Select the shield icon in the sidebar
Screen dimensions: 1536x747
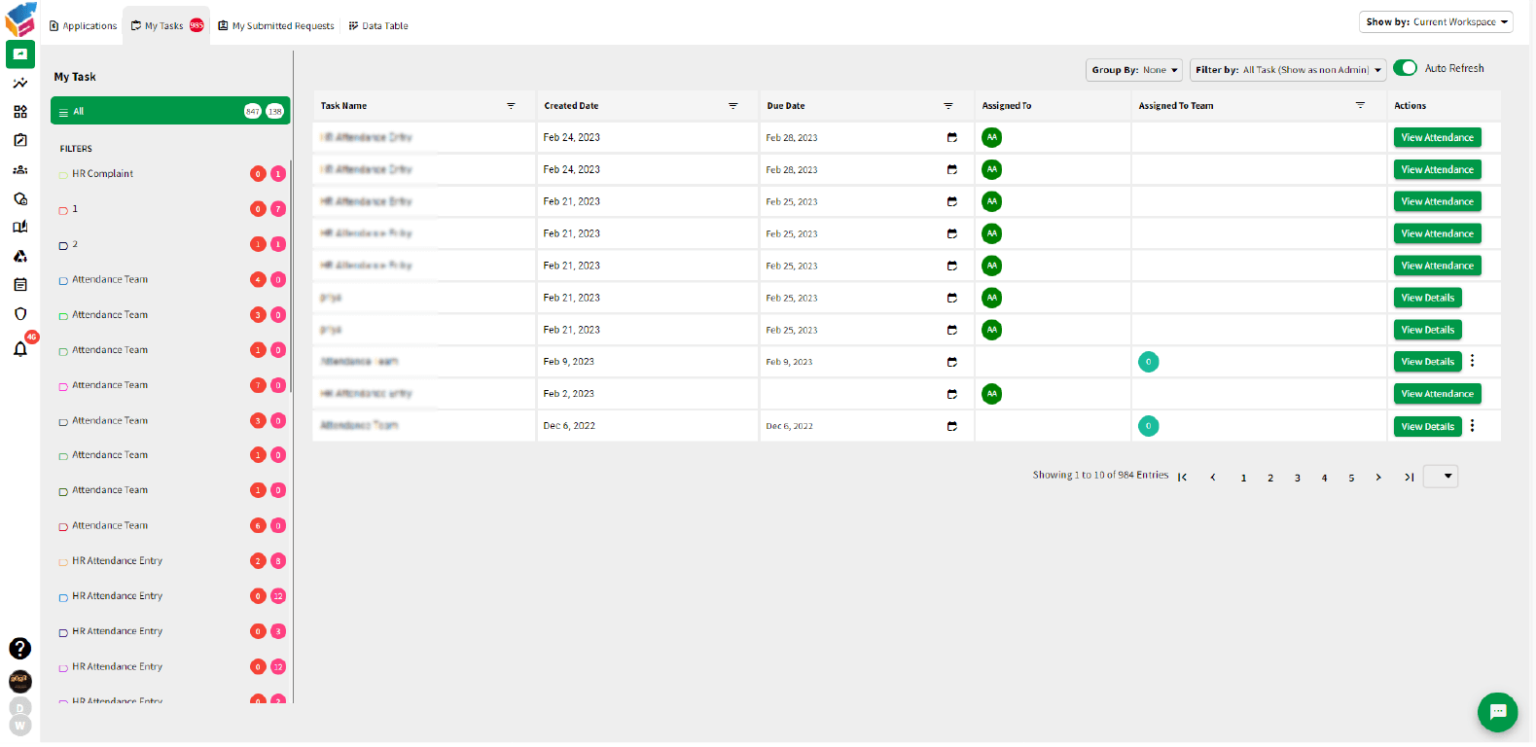[x=20, y=312]
